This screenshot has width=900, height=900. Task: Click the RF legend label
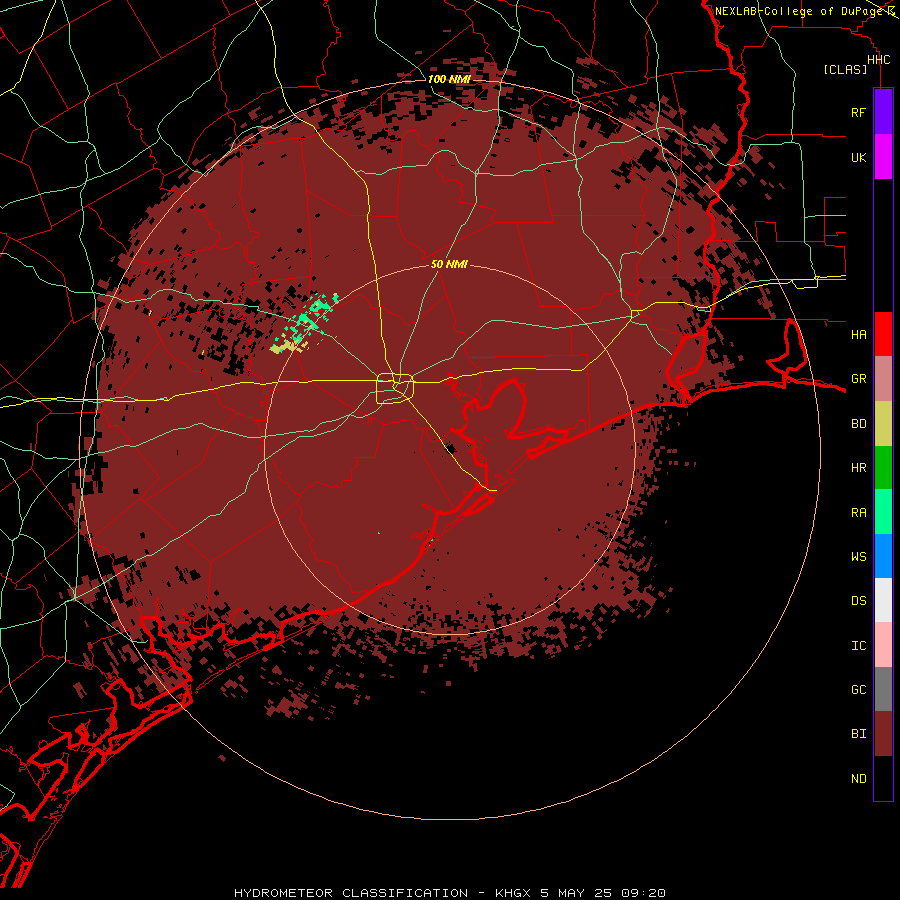(x=859, y=112)
